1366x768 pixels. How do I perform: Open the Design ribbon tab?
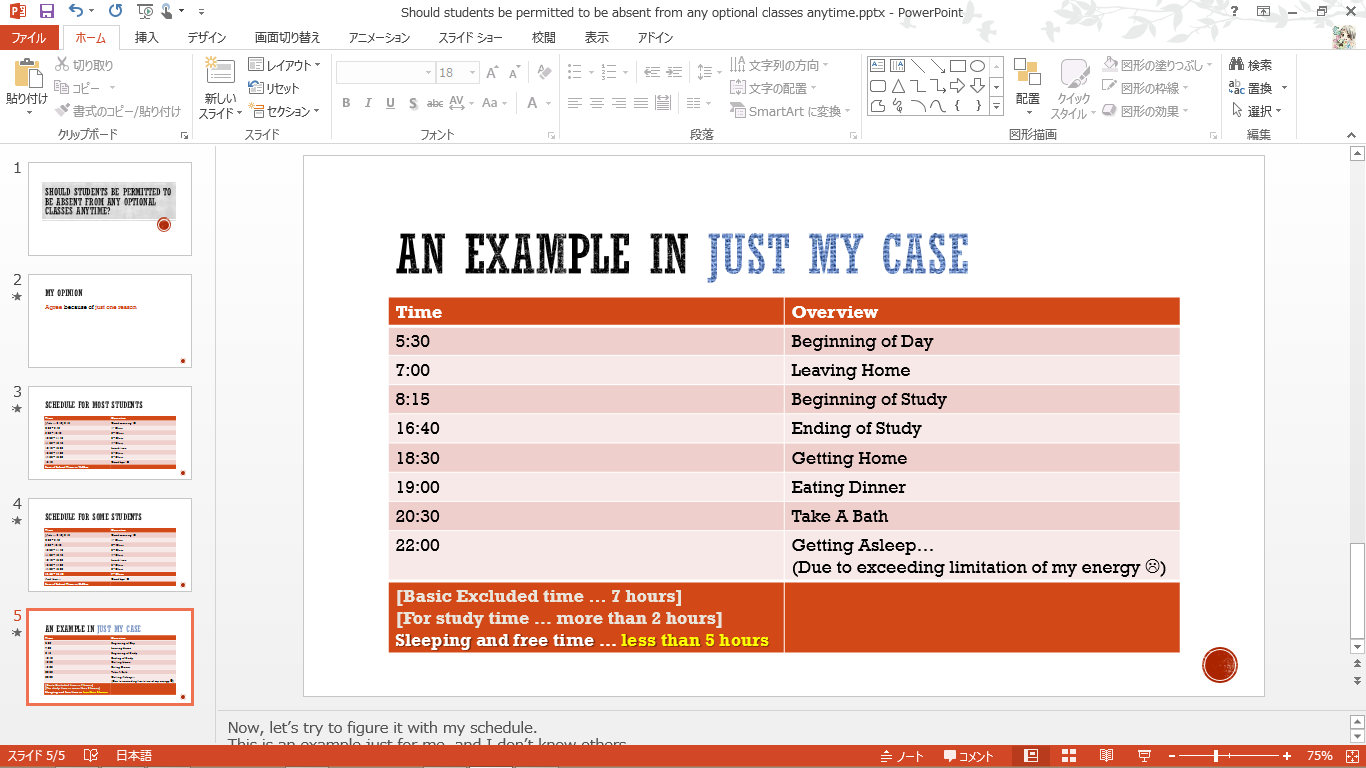point(206,38)
